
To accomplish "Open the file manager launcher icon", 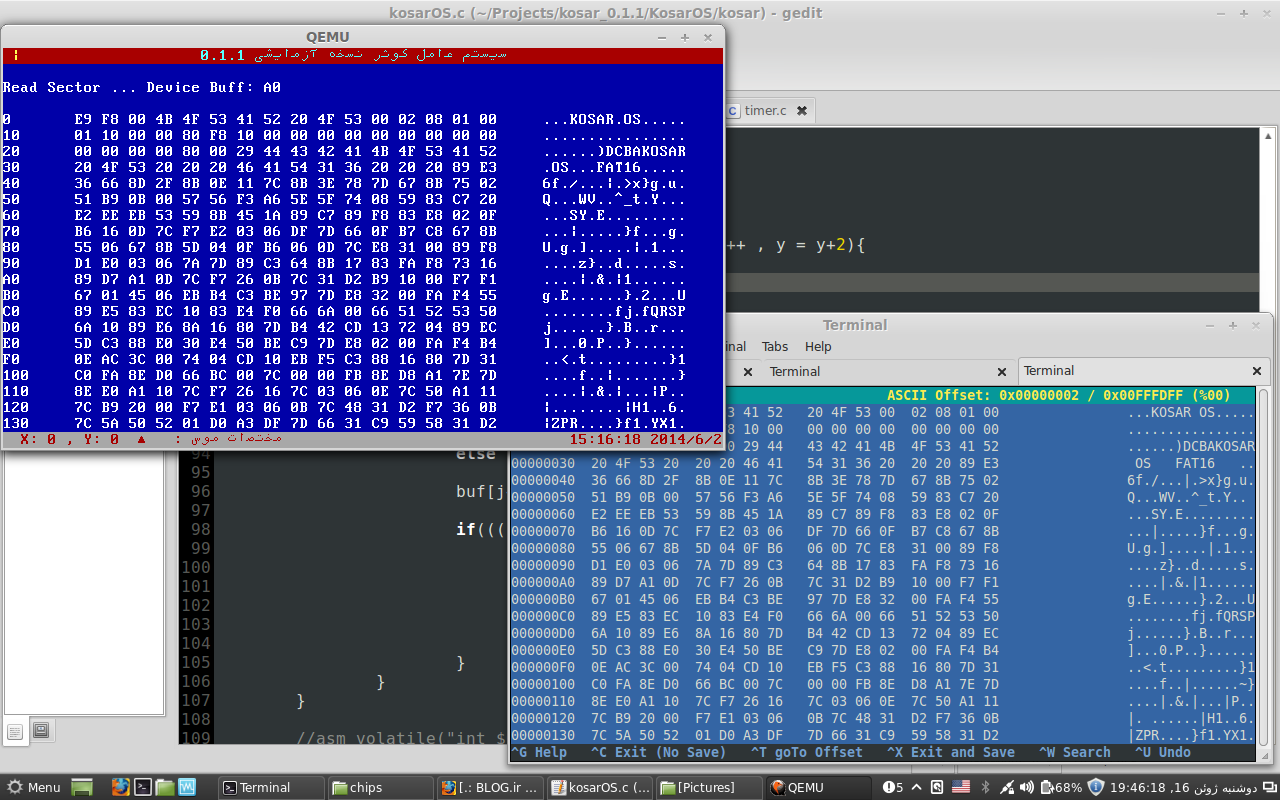I will pyautogui.click(x=165, y=787).
